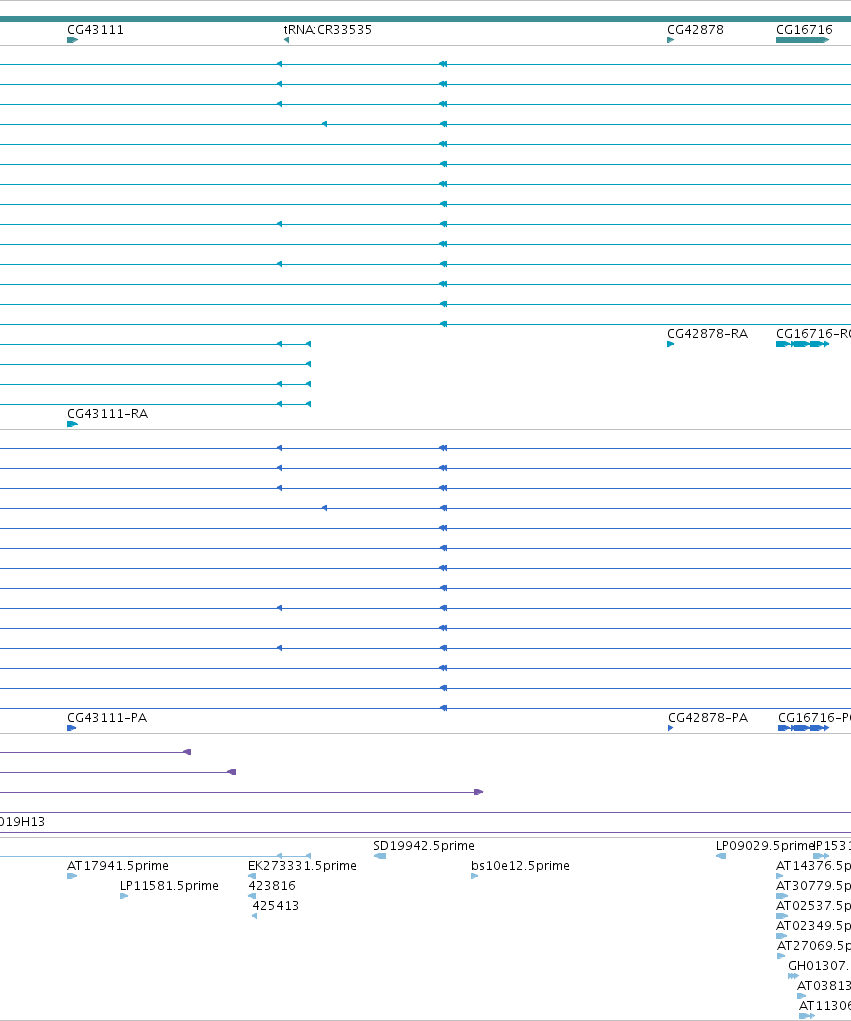The width and height of the screenshot is (851, 1021).
Task: Select the CG43111 gene label
Action: point(95,30)
